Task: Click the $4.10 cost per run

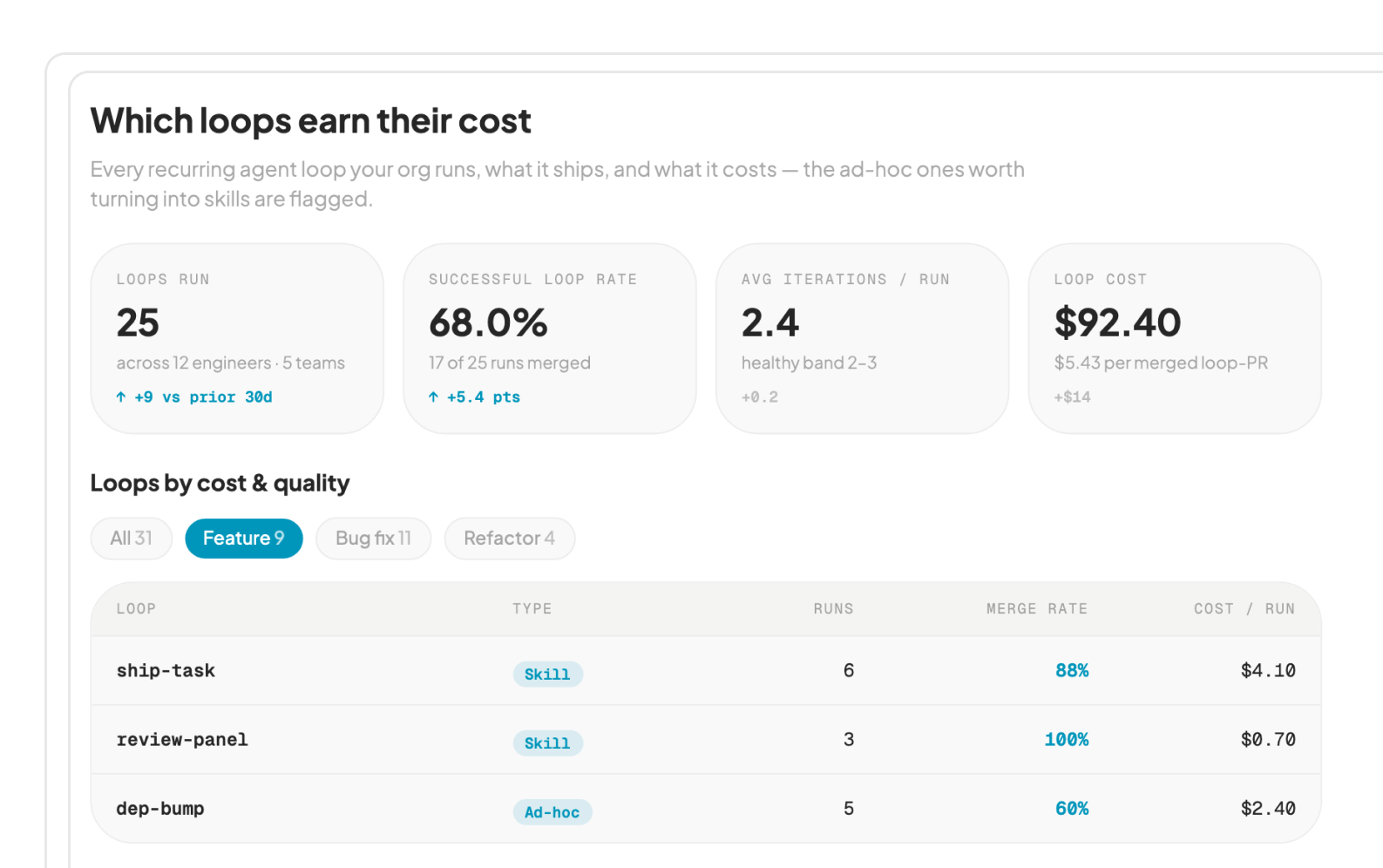Action: point(1268,671)
